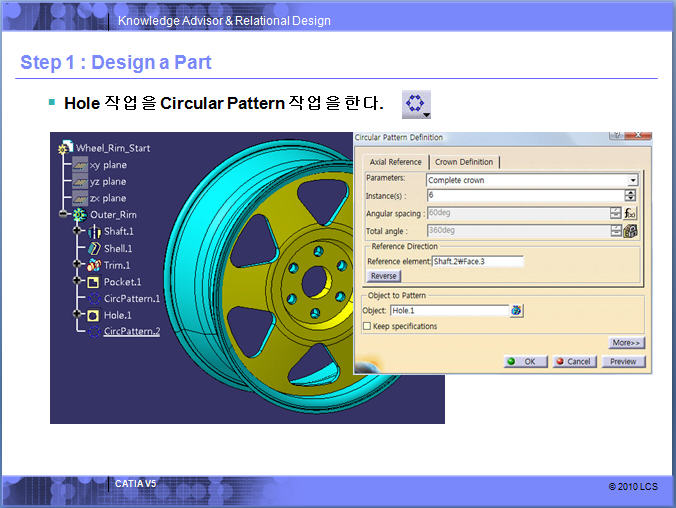This screenshot has width=676, height=508.
Task: Click the dialog help question-mark button
Action: (617, 135)
